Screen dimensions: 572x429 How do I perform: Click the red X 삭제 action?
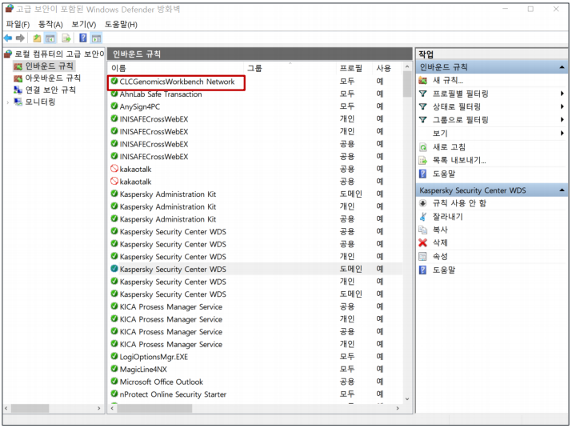pos(423,243)
